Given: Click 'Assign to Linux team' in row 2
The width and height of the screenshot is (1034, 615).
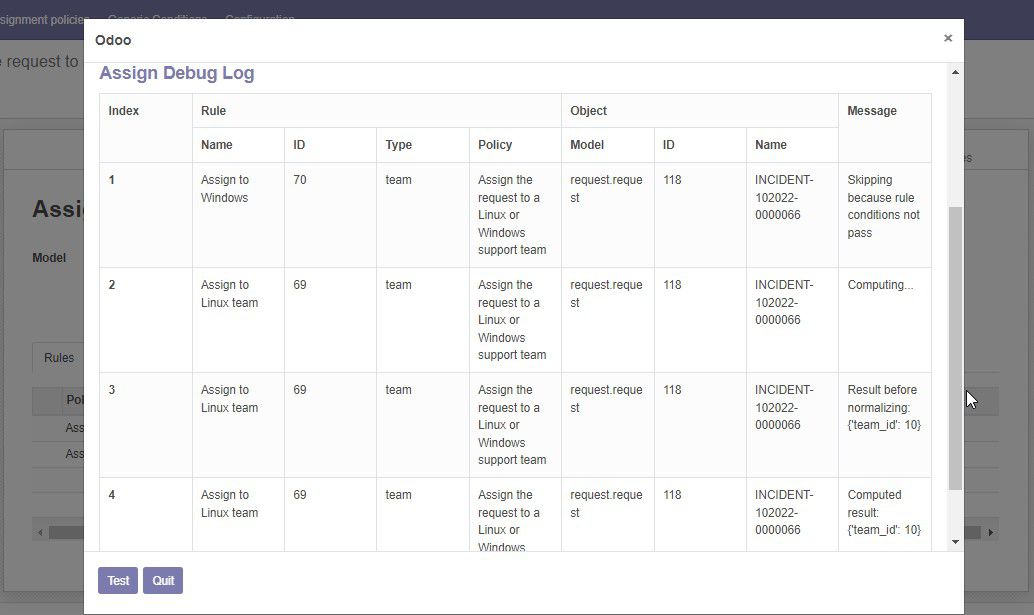Looking at the screenshot, I should [x=229, y=293].
